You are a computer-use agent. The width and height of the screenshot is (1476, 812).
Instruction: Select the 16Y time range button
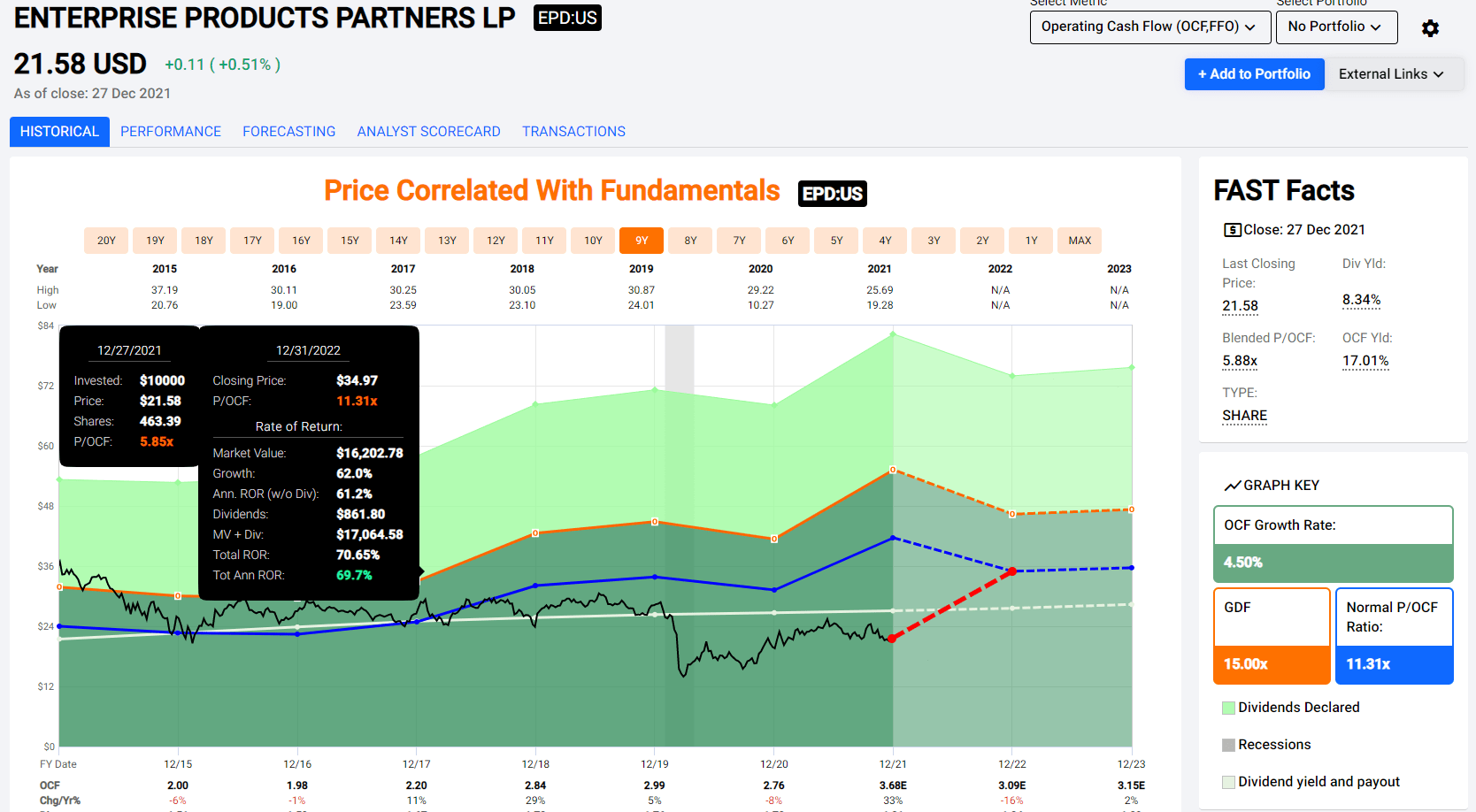coord(301,241)
